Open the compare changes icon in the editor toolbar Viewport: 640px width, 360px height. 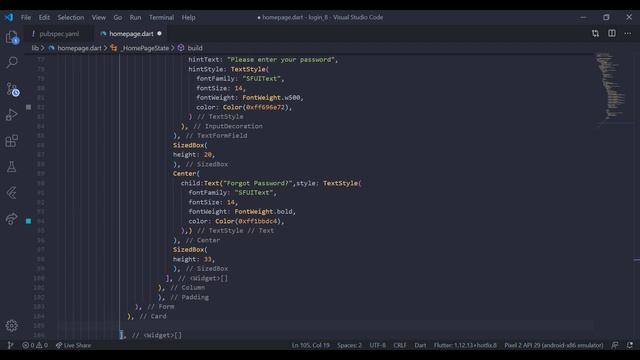(x=595, y=33)
